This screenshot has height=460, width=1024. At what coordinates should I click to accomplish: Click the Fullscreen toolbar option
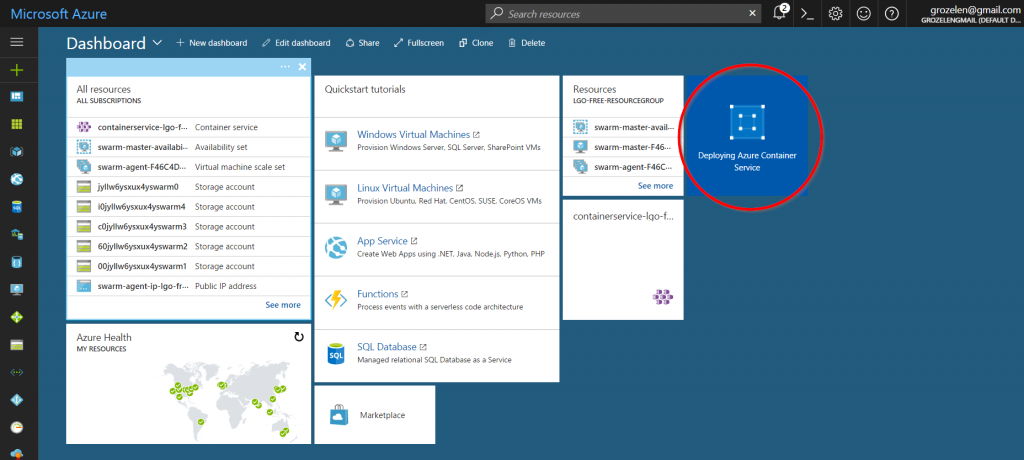[x=419, y=43]
